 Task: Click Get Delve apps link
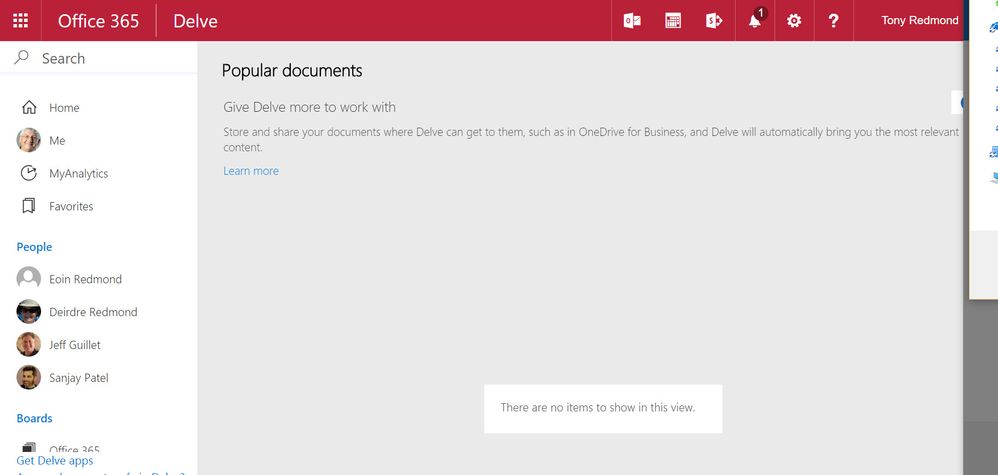(55, 460)
